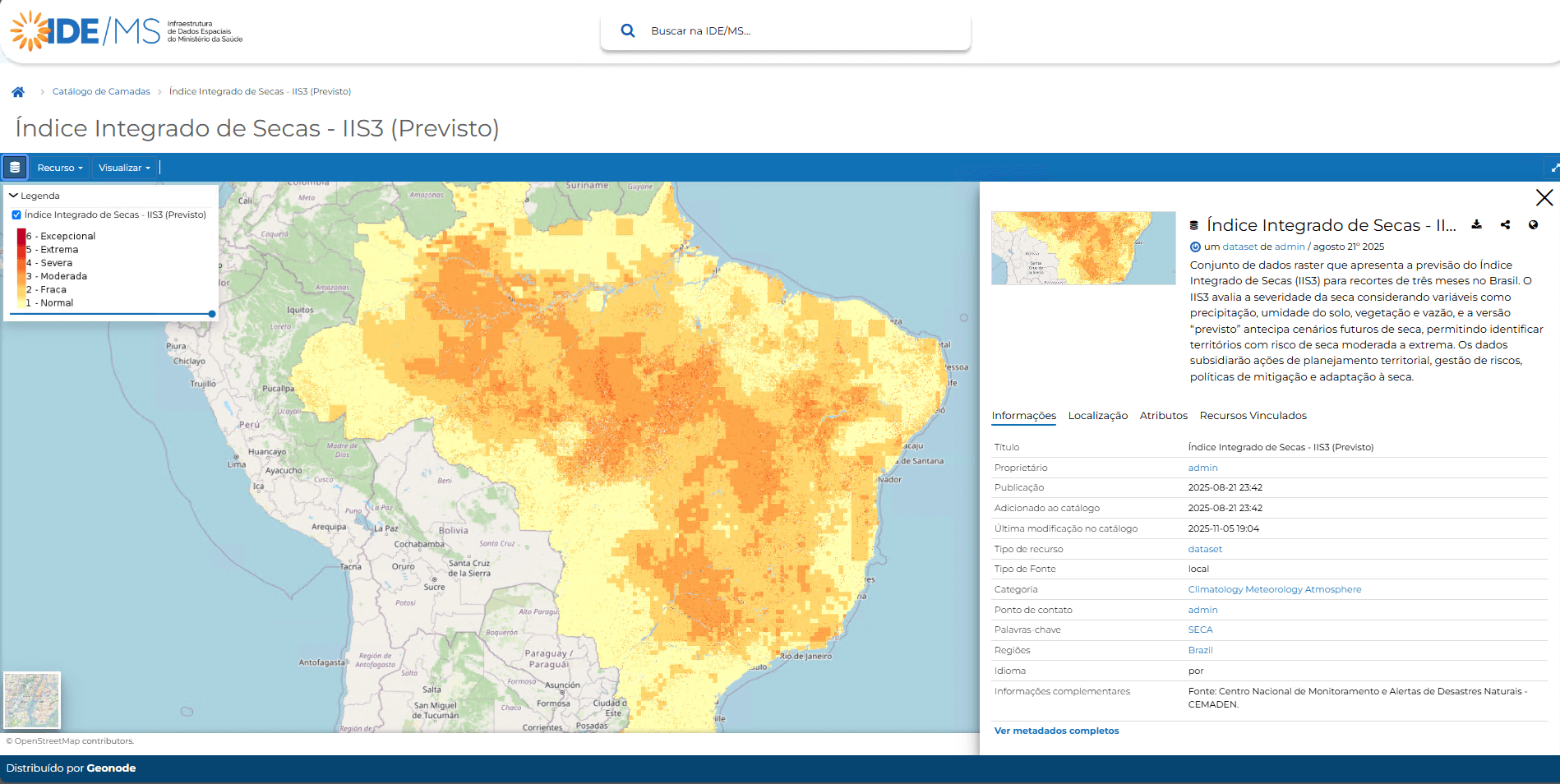Switch to the Atributos tab
Image resolution: width=1560 pixels, height=784 pixels.
coord(1163,416)
